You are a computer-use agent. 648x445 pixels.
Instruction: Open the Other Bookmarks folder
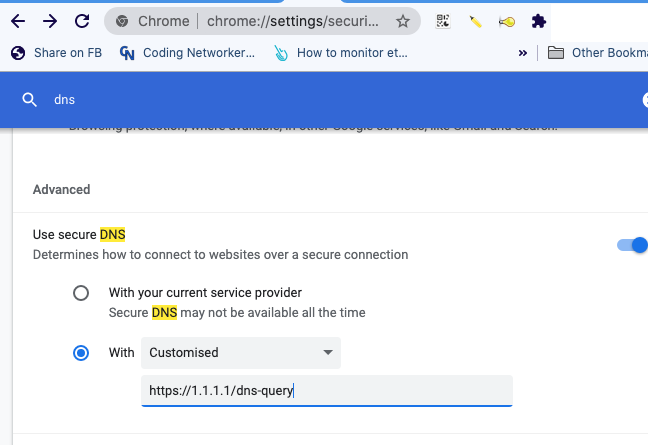[x=598, y=53]
